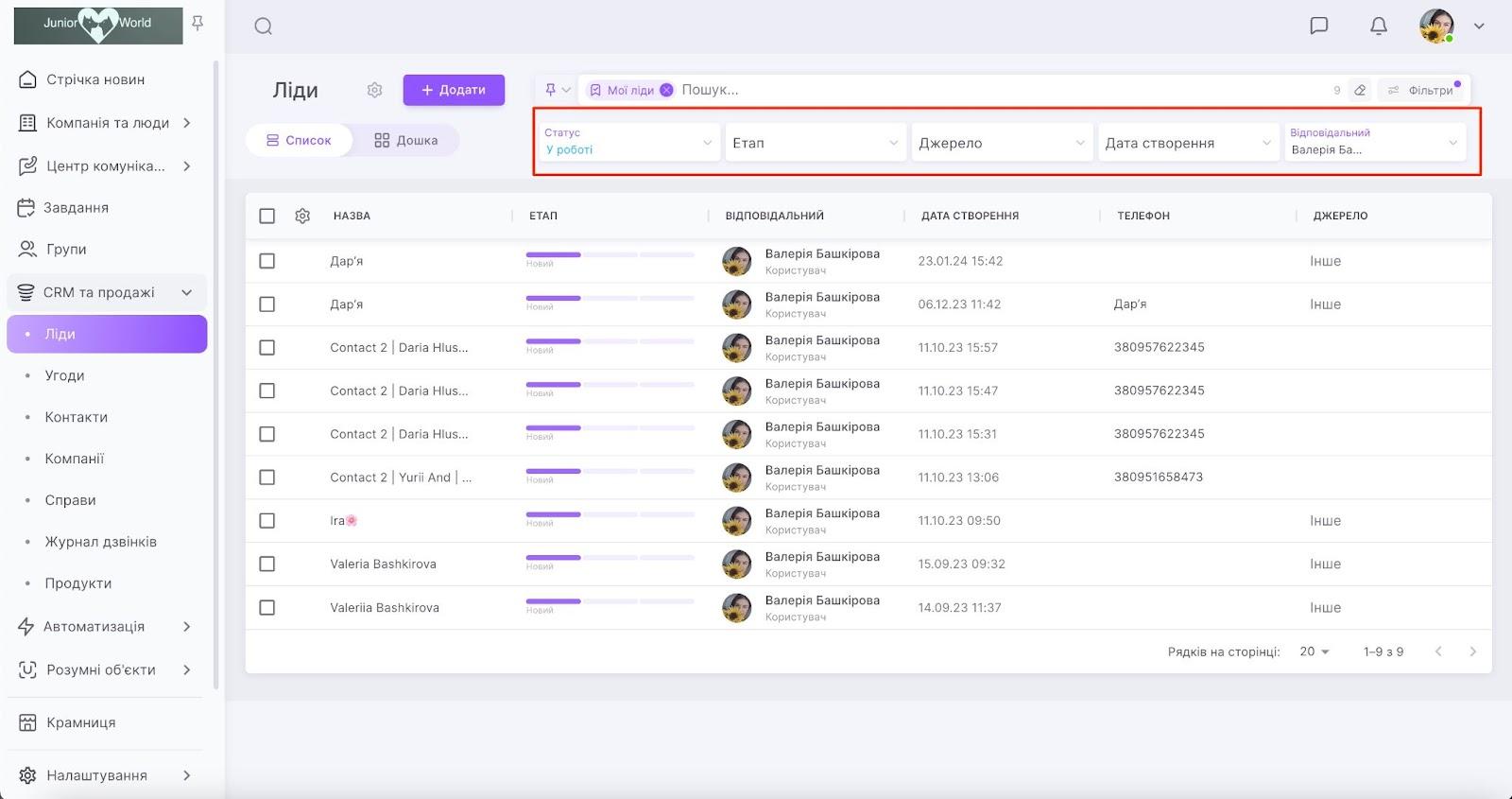
Task: Switch to Дошка view tab
Action: click(x=406, y=140)
